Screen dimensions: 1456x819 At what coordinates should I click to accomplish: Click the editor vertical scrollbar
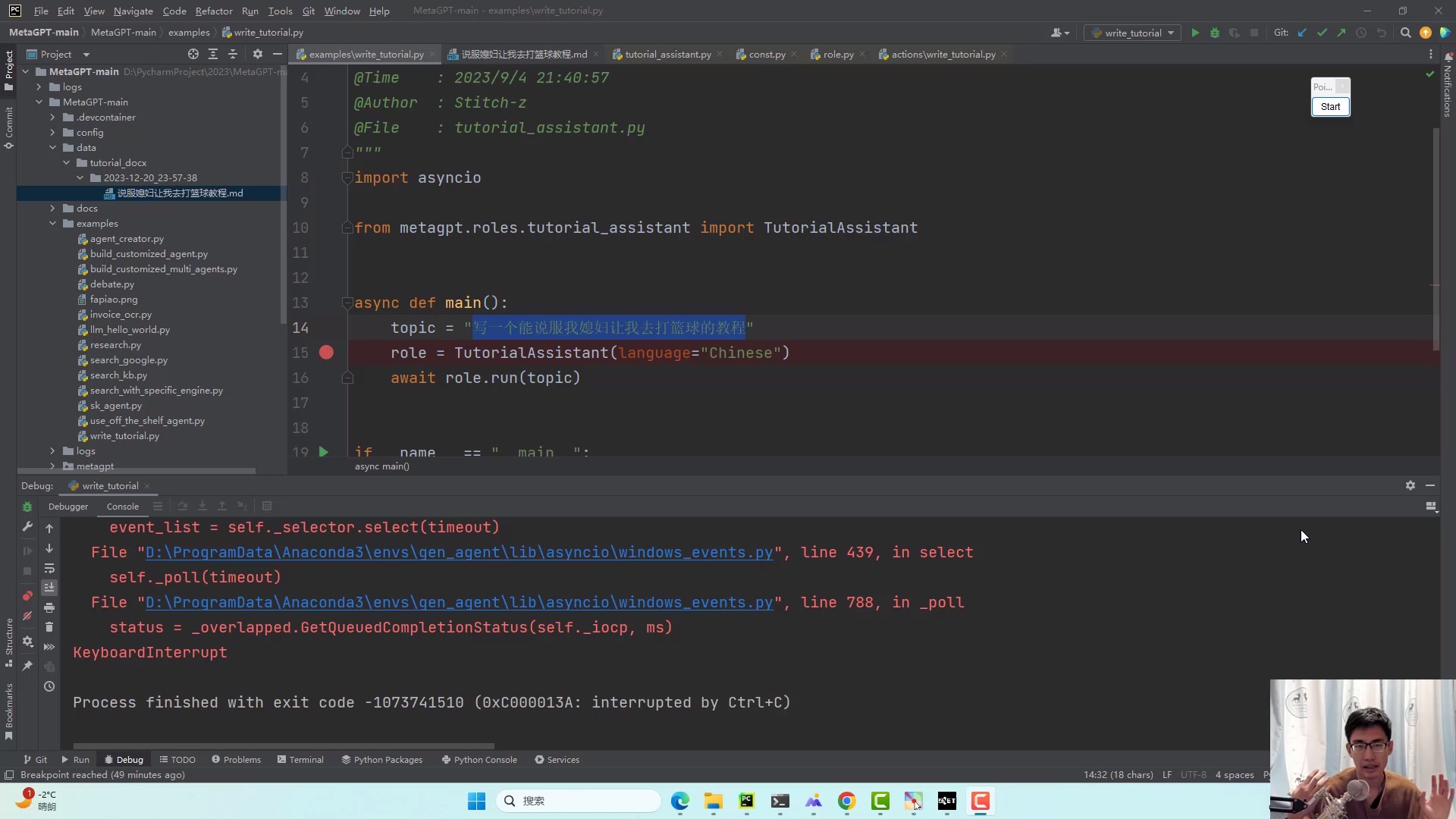click(1436, 239)
